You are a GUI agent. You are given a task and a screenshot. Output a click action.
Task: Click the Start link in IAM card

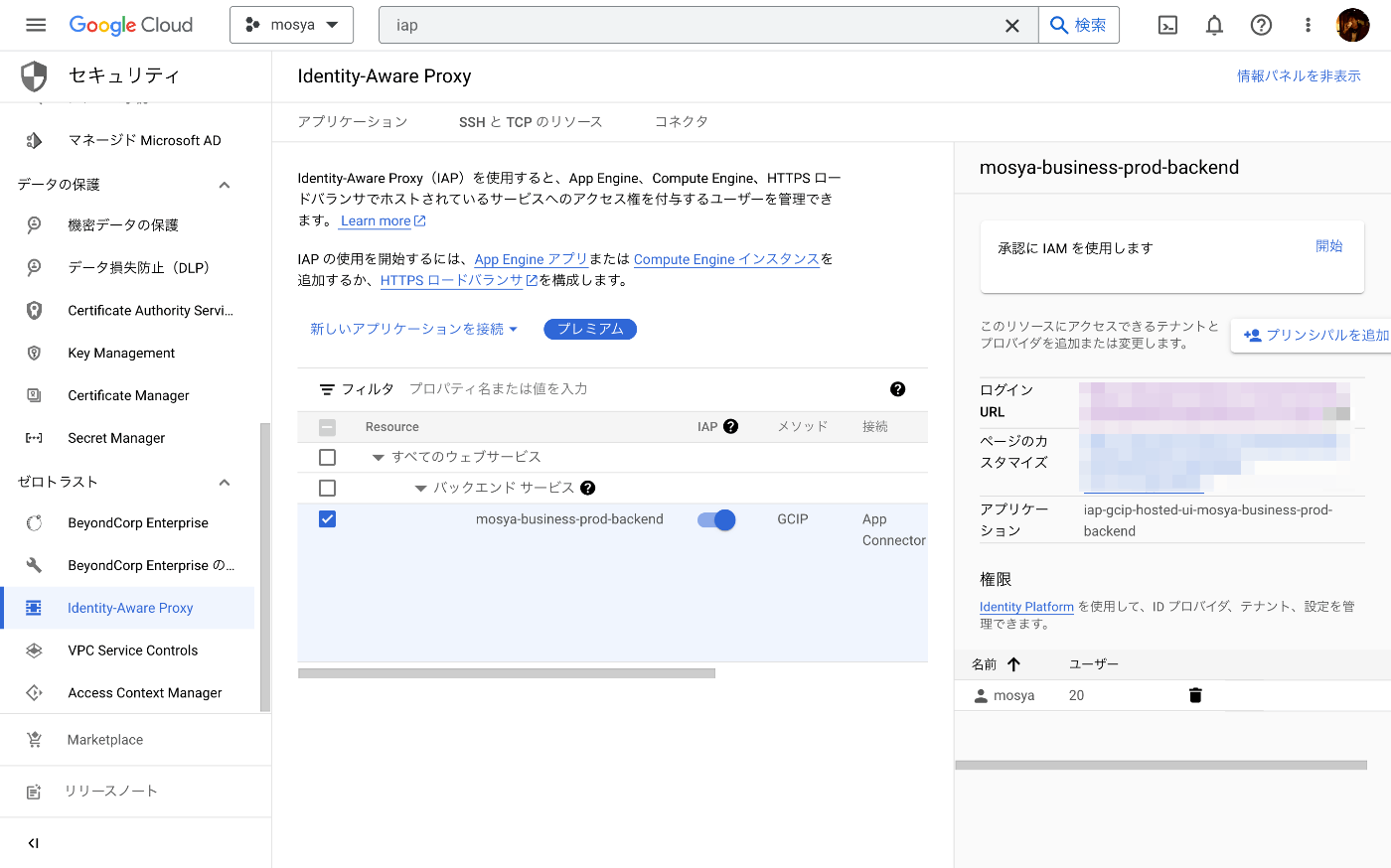(x=1328, y=245)
